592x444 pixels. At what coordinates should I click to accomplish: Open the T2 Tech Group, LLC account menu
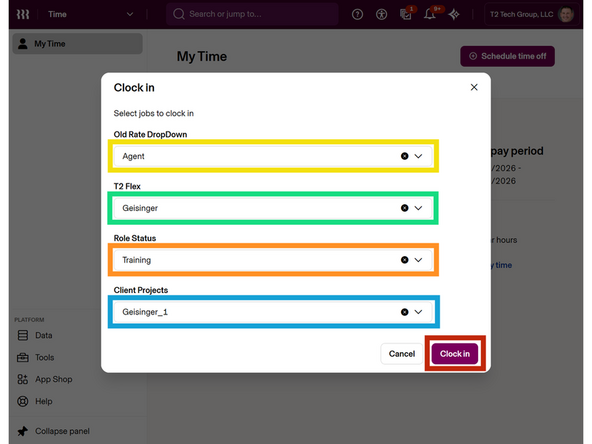pyautogui.click(x=532, y=14)
